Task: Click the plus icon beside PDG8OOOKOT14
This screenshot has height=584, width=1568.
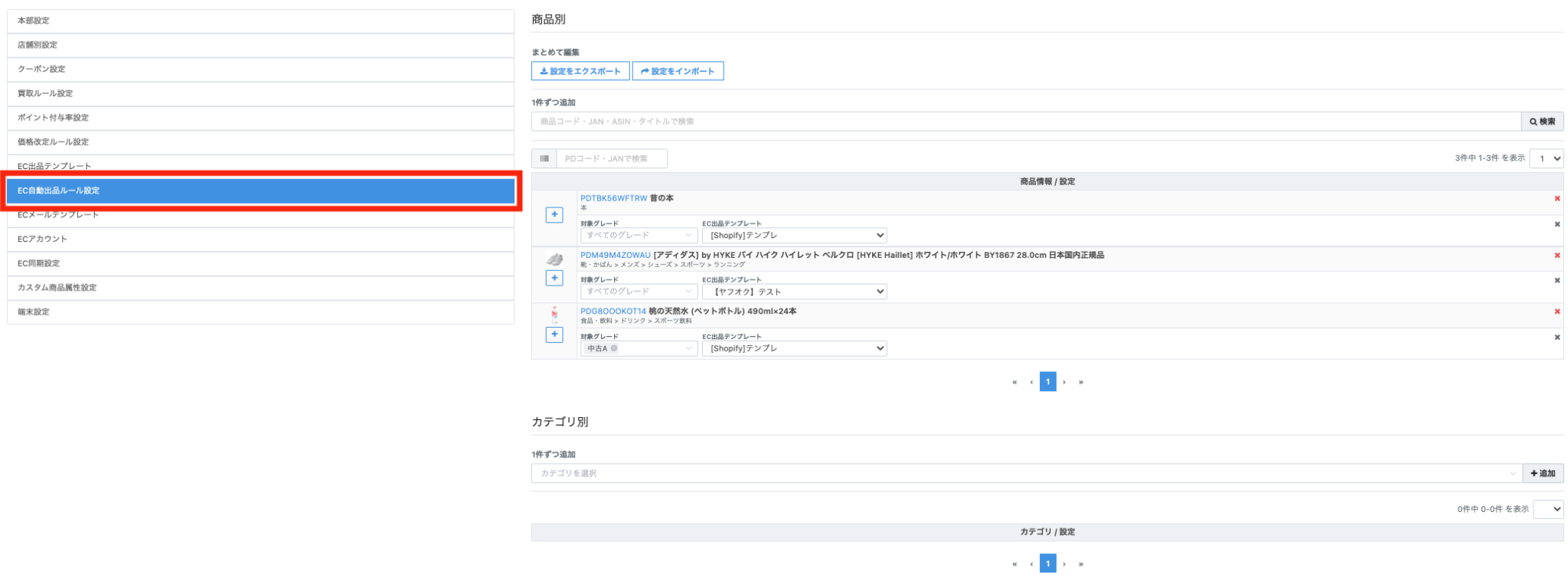Action: 554,334
